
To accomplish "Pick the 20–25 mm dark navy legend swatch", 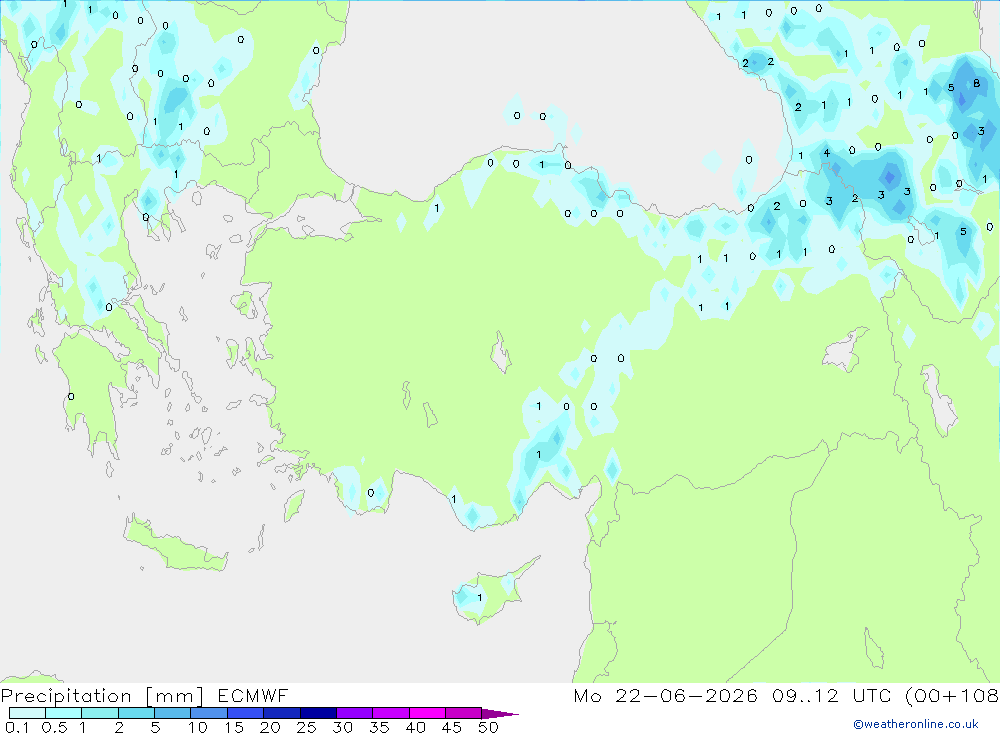I will tap(281, 713).
